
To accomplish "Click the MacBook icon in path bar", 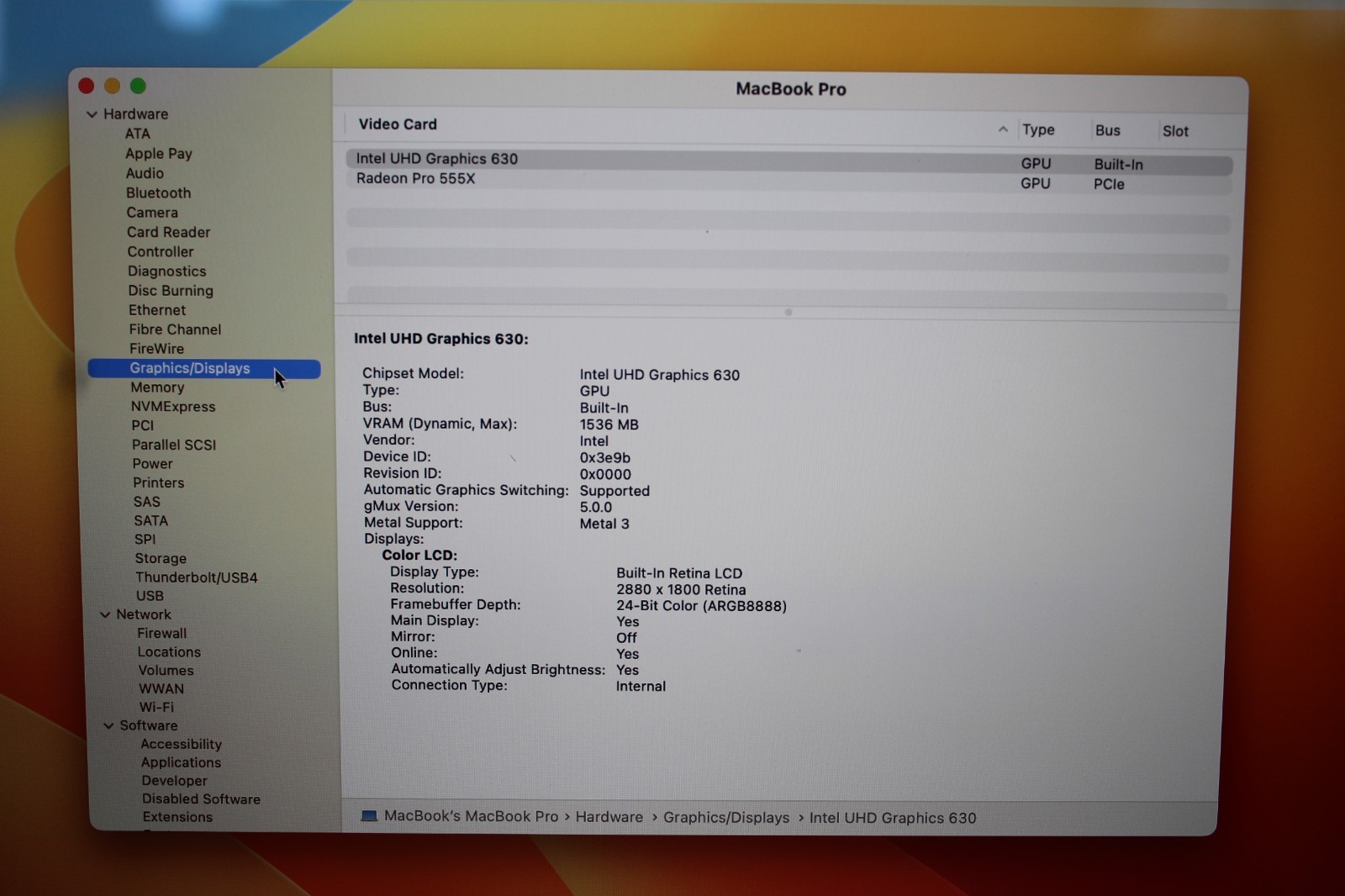I will click(369, 816).
